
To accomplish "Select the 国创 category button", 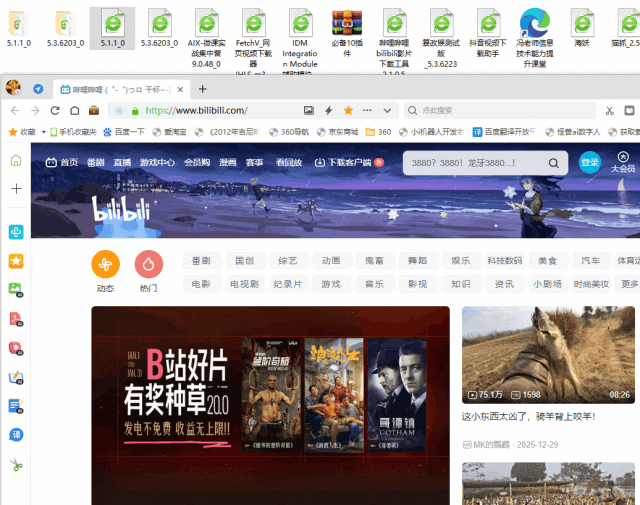I will pyautogui.click(x=244, y=261).
